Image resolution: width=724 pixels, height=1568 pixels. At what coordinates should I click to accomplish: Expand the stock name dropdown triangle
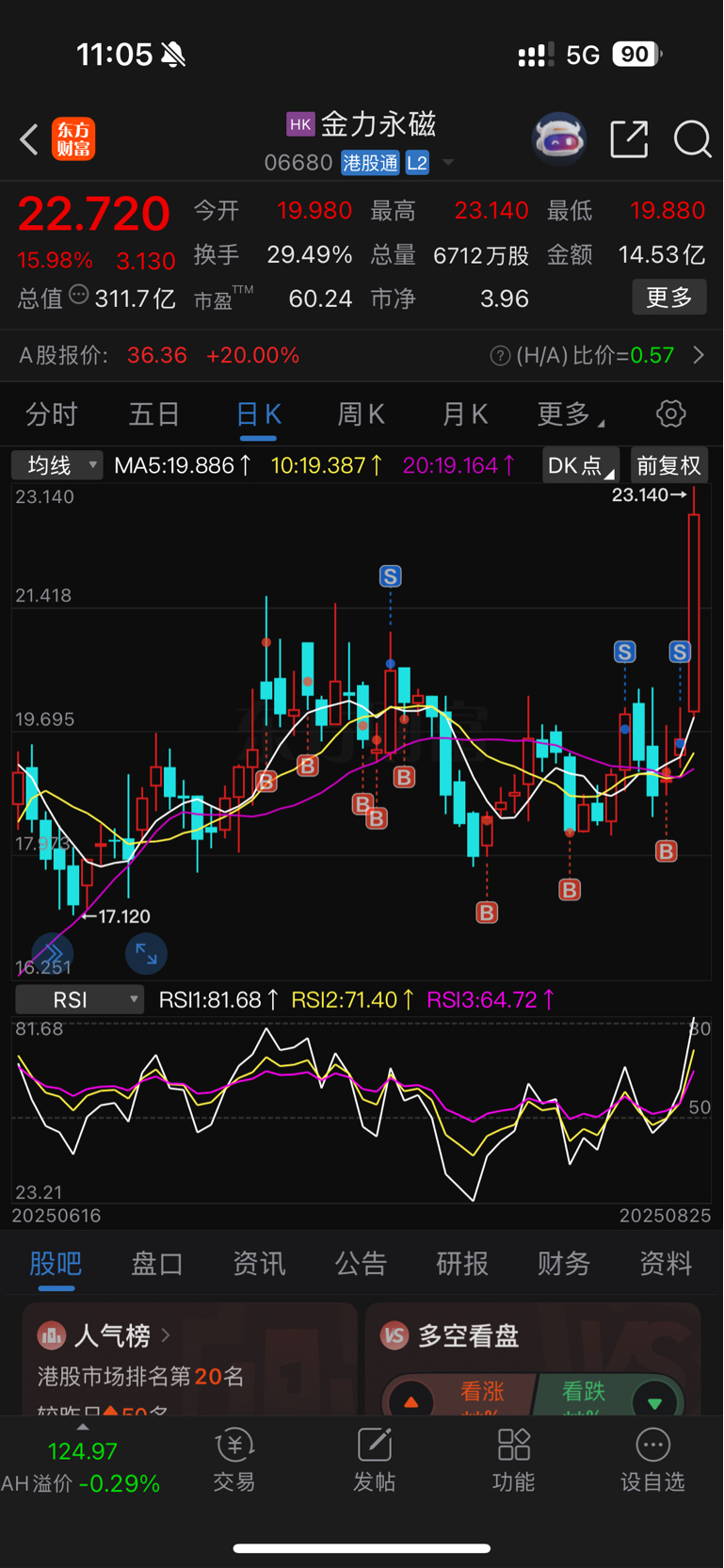[x=448, y=162]
